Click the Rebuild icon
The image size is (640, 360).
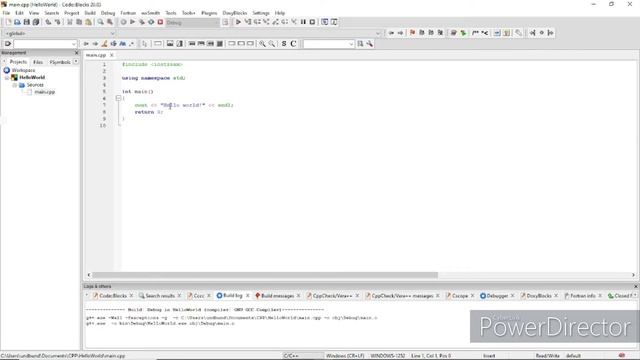(151, 22)
